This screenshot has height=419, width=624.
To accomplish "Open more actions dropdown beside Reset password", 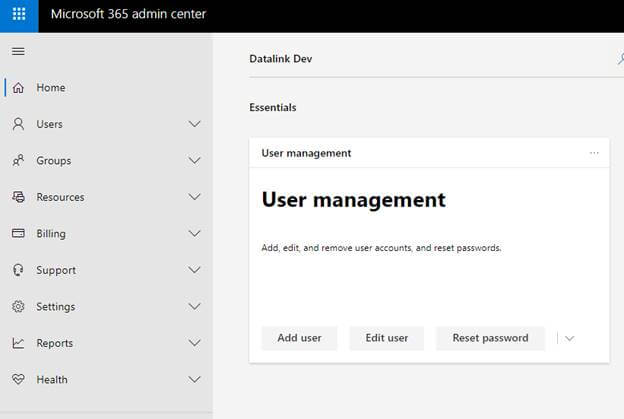I will pyautogui.click(x=569, y=339).
